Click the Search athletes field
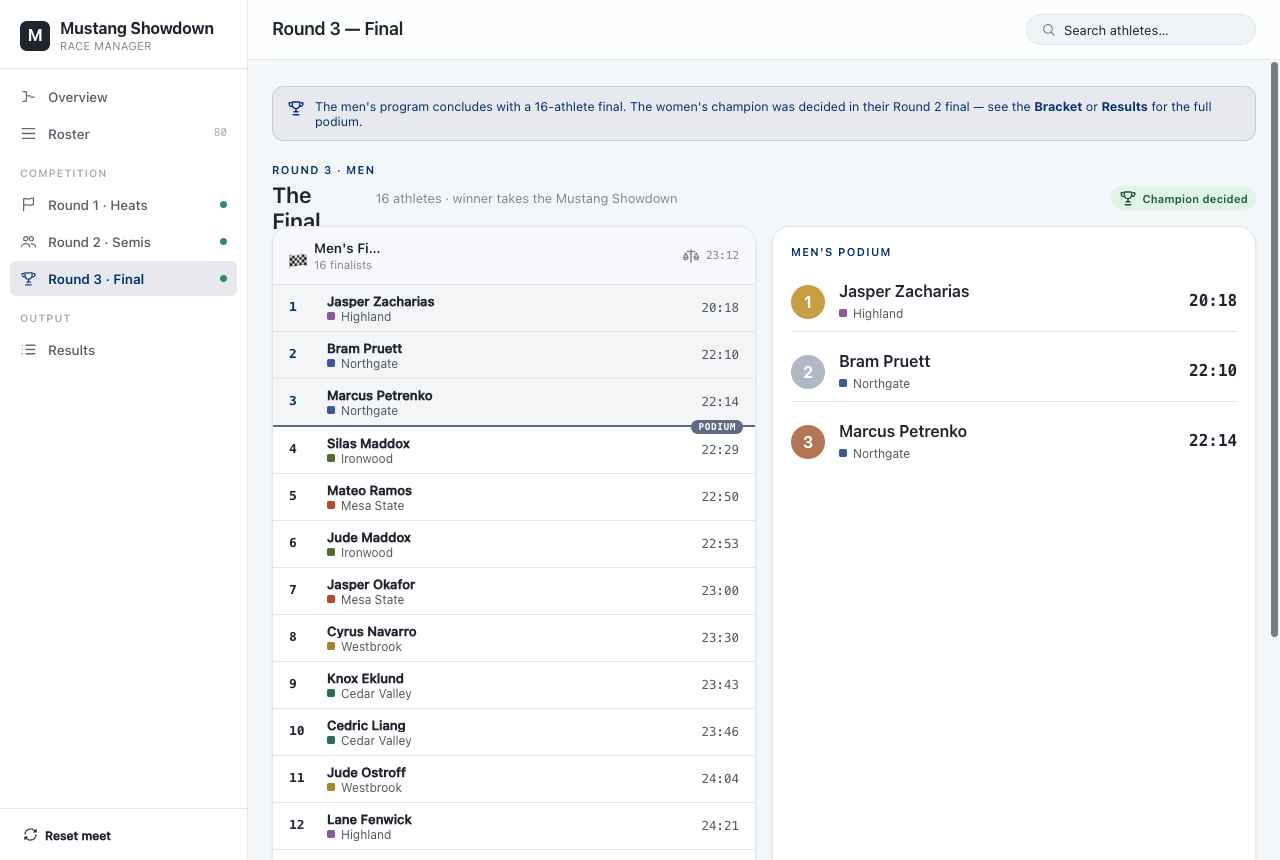The width and height of the screenshot is (1280, 860). [x=1140, y=30]
